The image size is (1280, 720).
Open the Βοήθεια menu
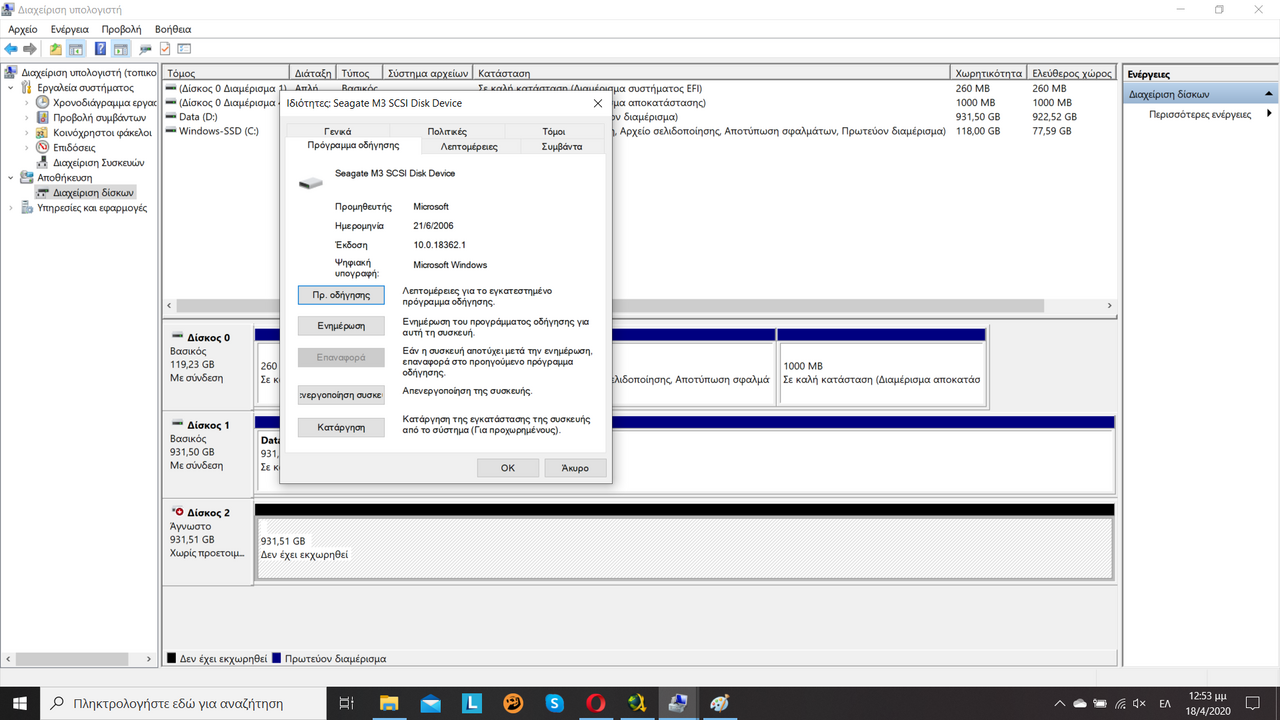(173, 29)
